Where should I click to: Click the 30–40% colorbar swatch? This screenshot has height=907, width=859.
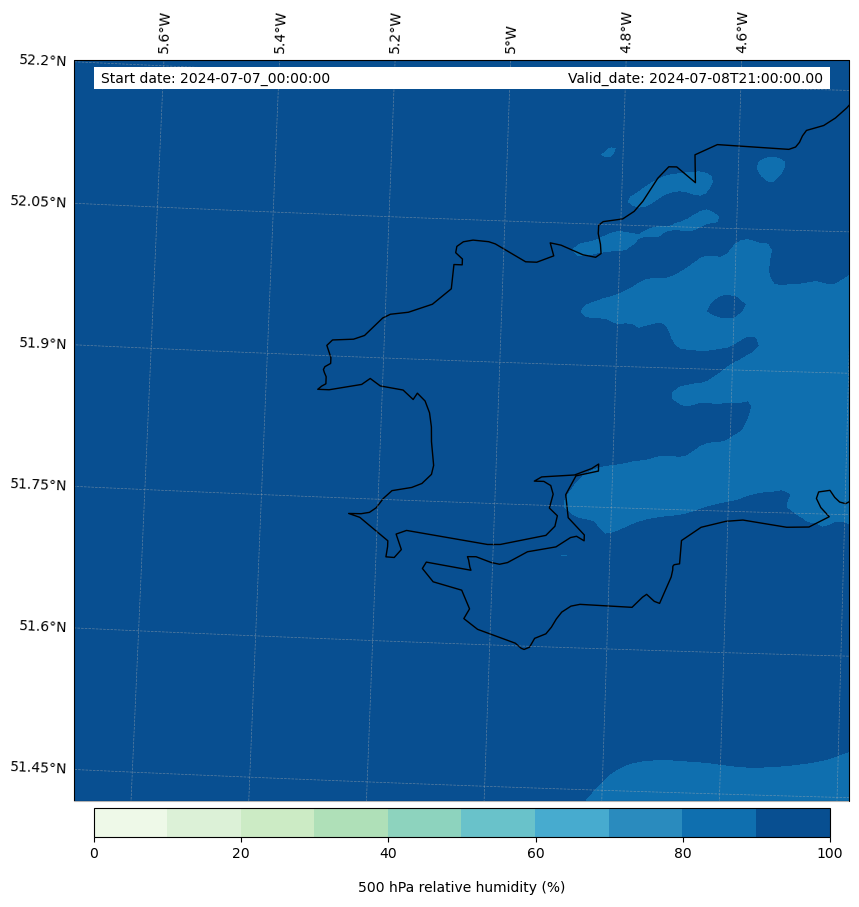coord(351,823)
